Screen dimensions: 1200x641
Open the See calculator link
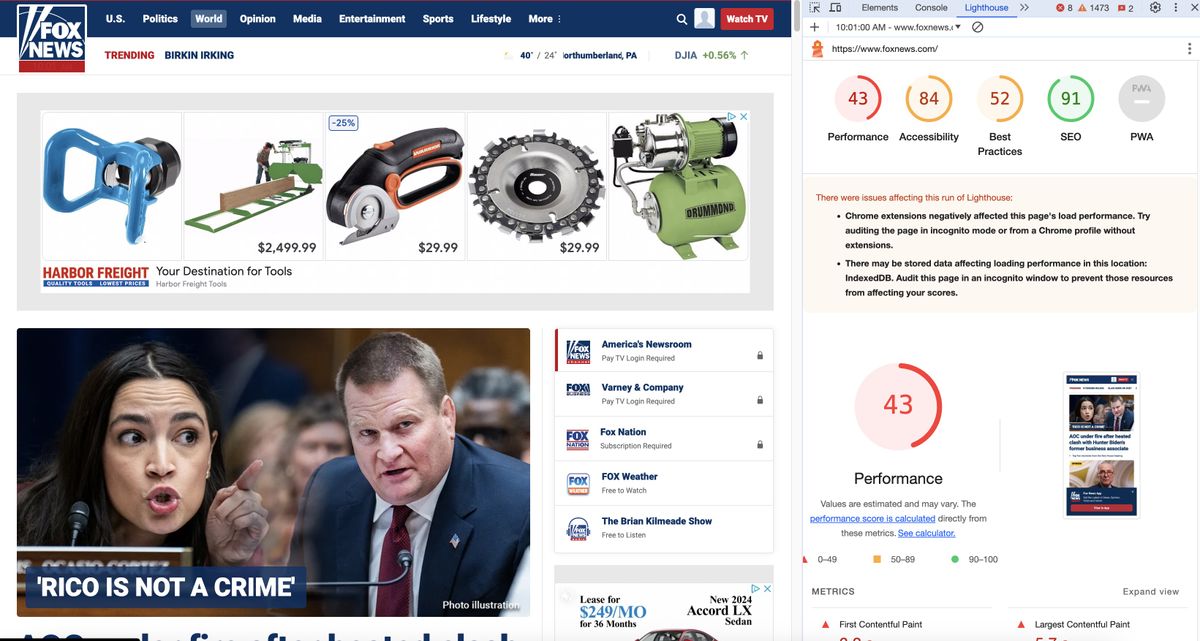pyautogui.click(x=926, y=532)
